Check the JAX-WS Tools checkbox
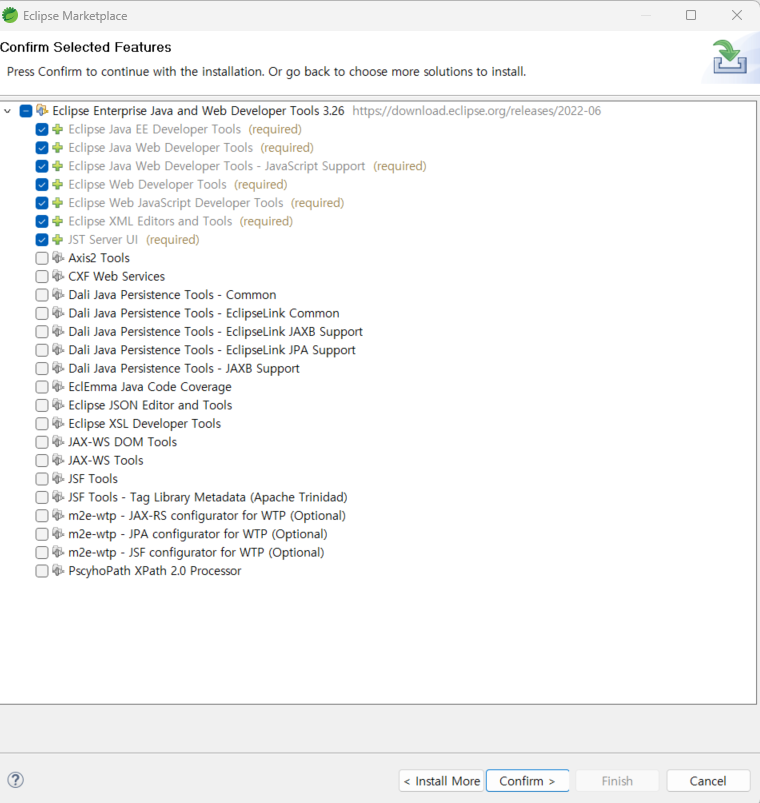This screenshot has width=760, height=803. click(x=42, y=460)
